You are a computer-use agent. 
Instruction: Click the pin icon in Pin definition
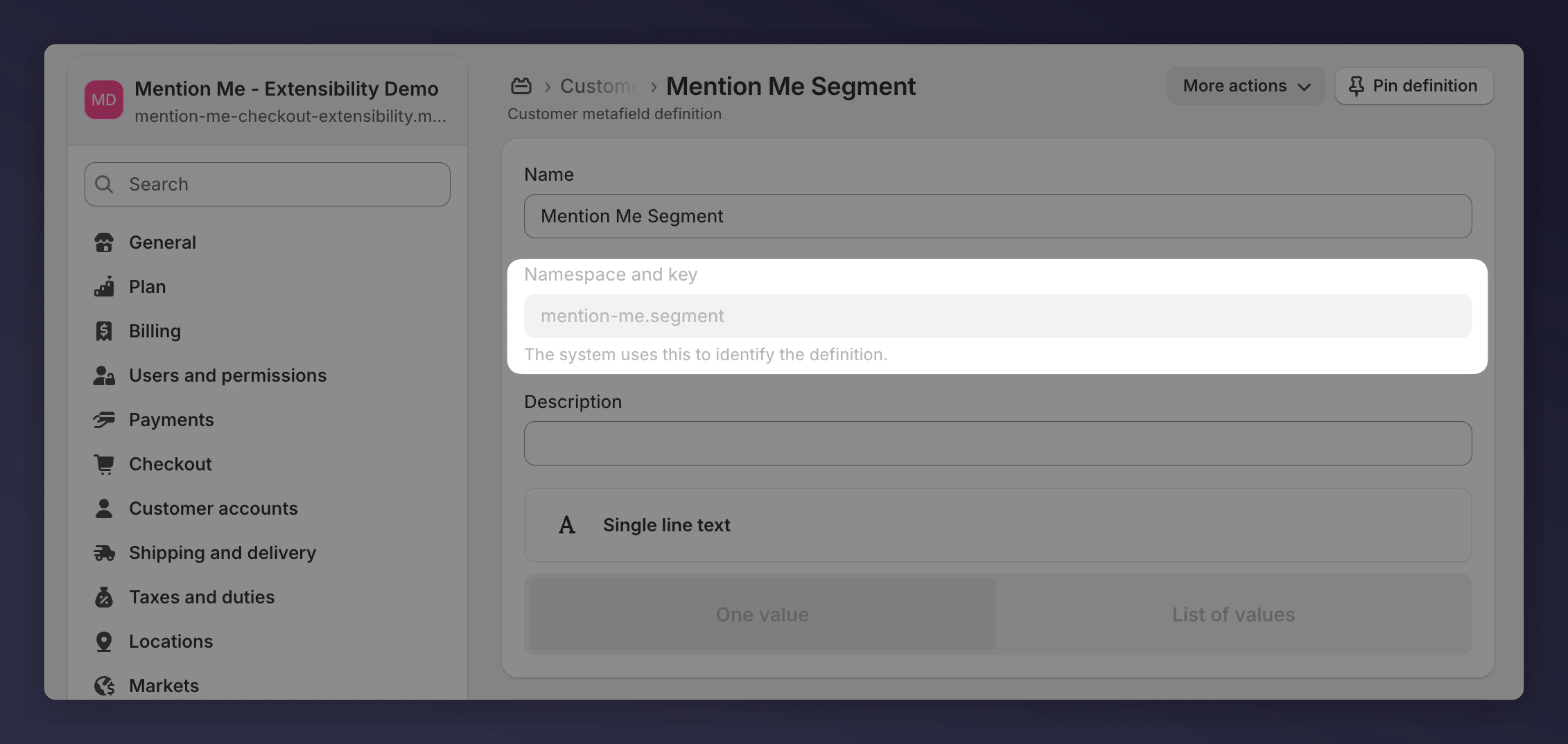pyautogui.click(x=1357, y=86)
